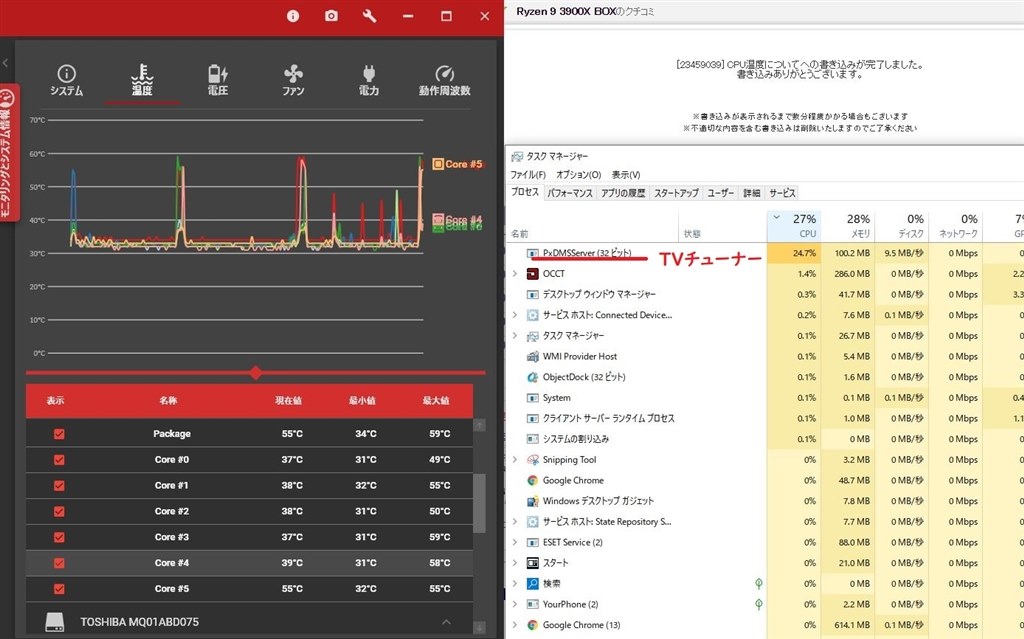Sort processes by ディスク column header
The height and width of the screenshot is (639, 1024).
click(902, 225)
